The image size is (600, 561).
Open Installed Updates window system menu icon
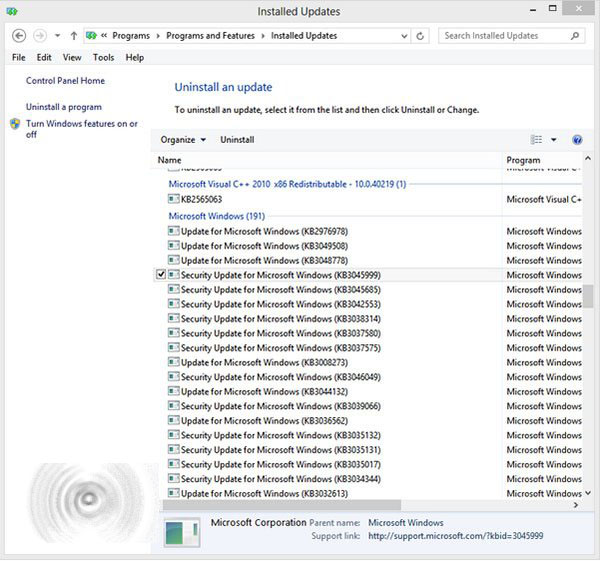click(x=12, y=11)
